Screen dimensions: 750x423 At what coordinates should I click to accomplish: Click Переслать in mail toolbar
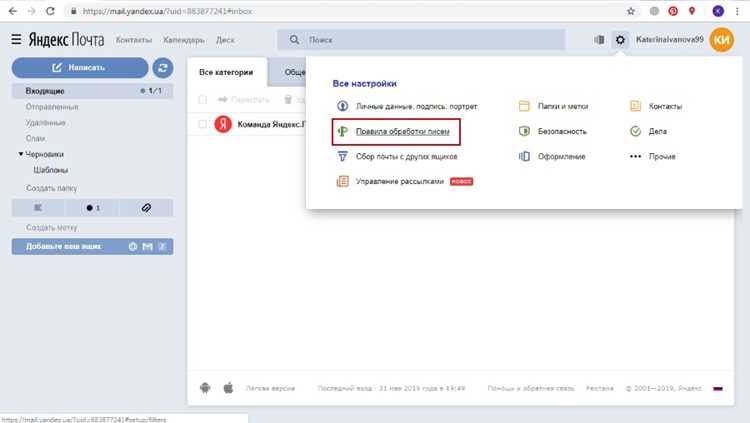coord(244,100)
